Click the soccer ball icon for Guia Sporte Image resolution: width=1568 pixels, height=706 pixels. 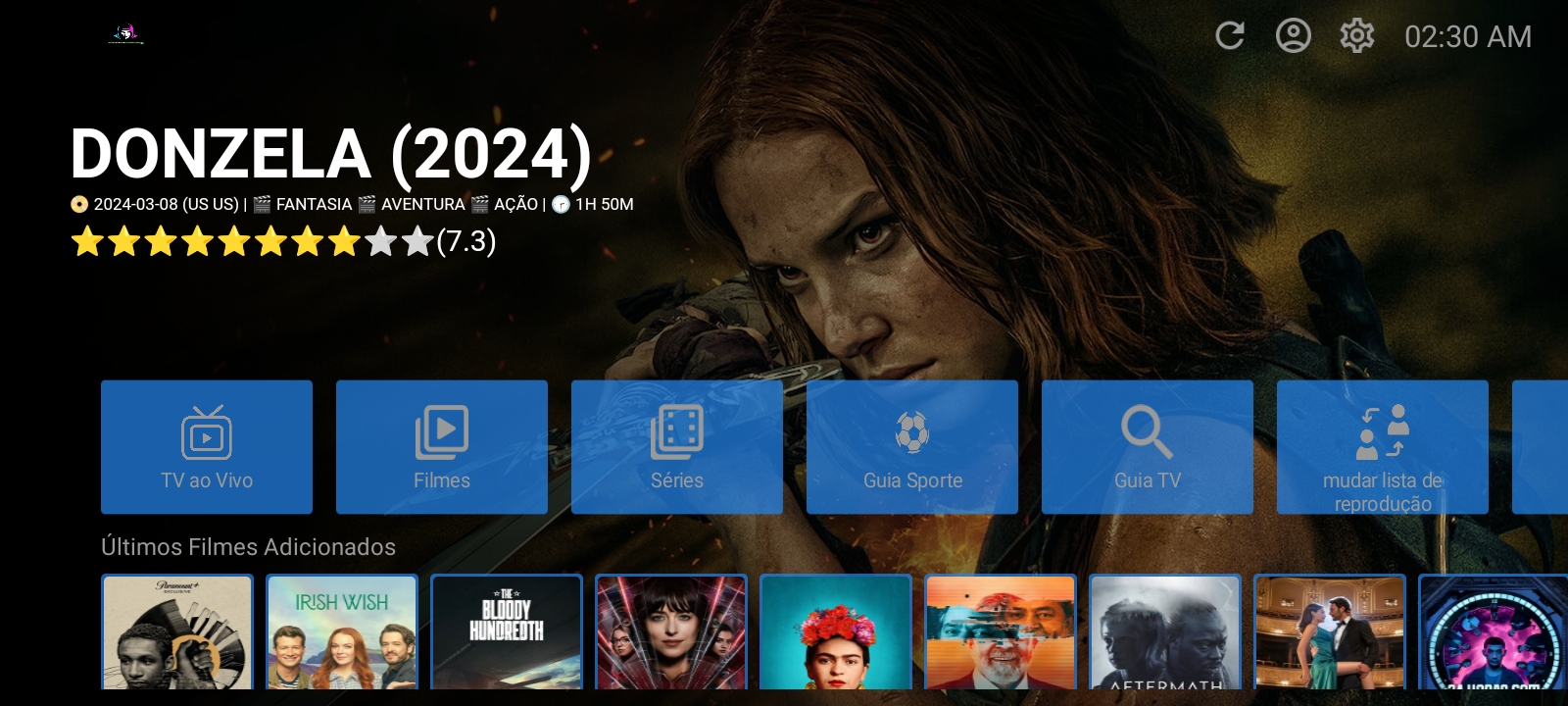912,431
